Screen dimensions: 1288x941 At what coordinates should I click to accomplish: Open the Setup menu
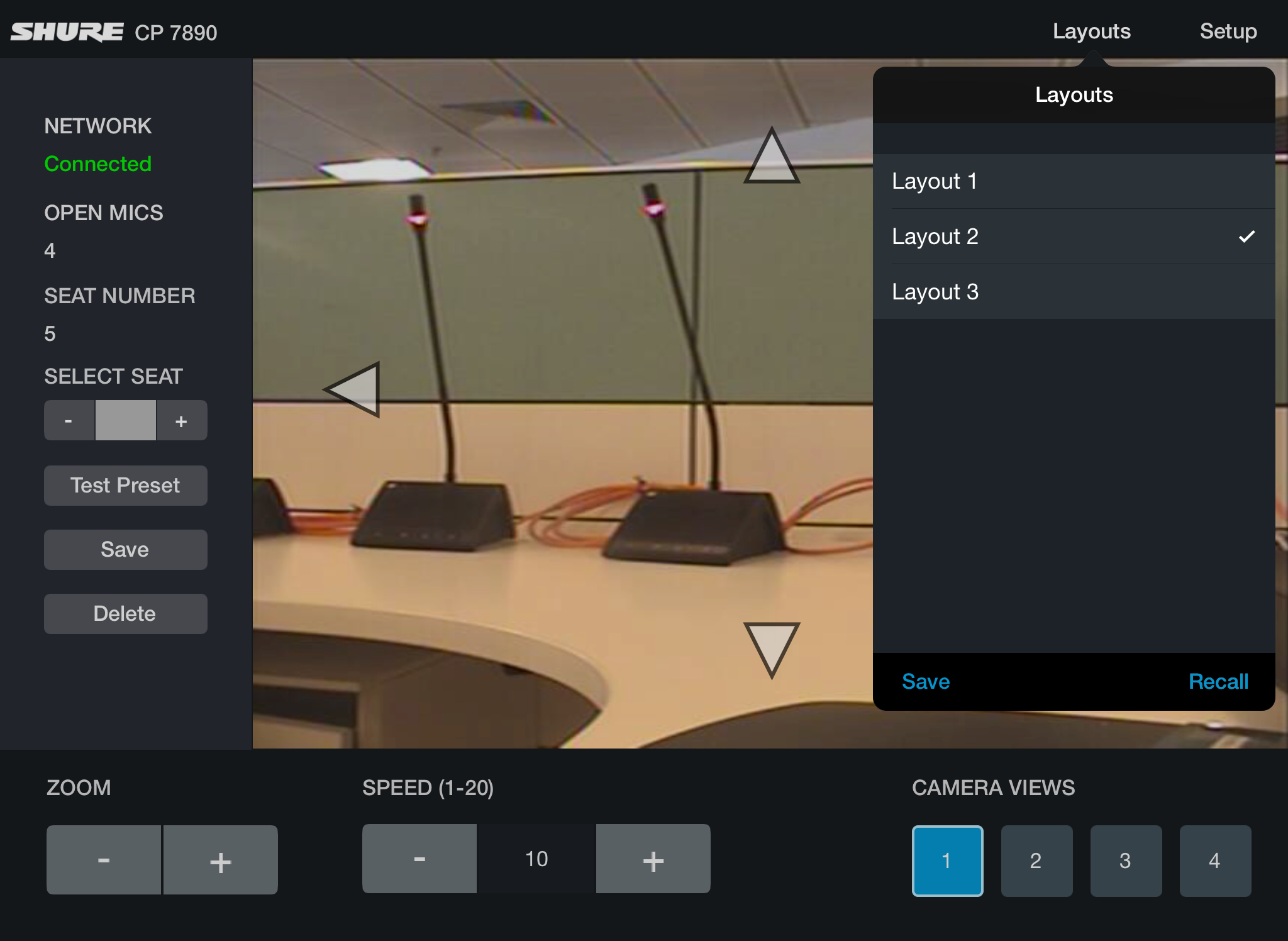click(1228, 31)
